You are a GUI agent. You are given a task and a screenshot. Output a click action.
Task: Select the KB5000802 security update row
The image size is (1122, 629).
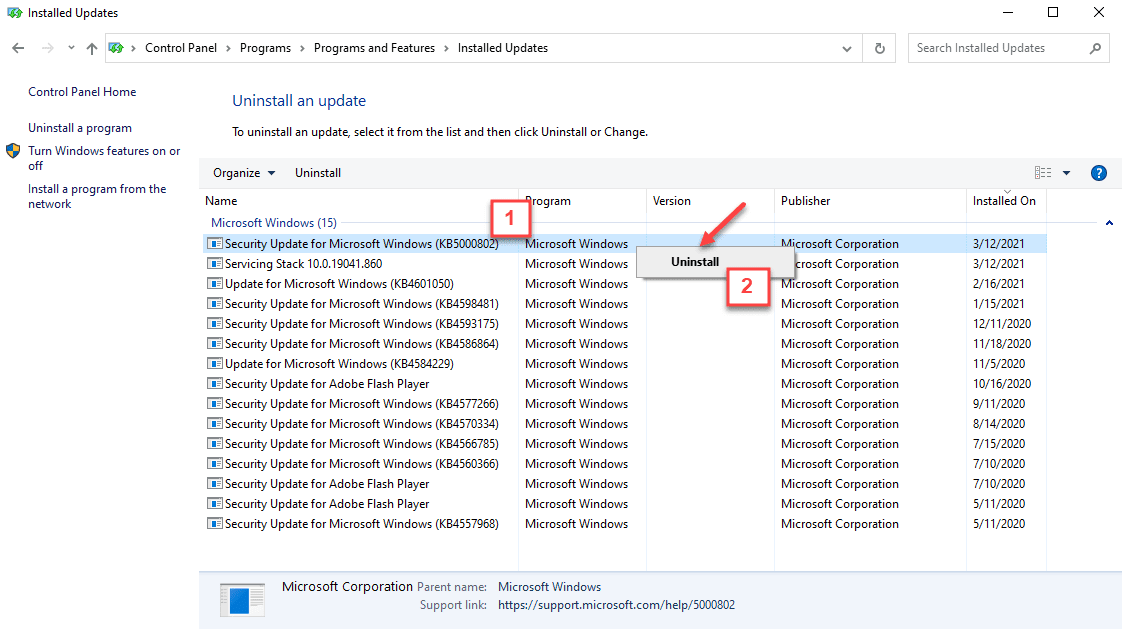(625, 244)
